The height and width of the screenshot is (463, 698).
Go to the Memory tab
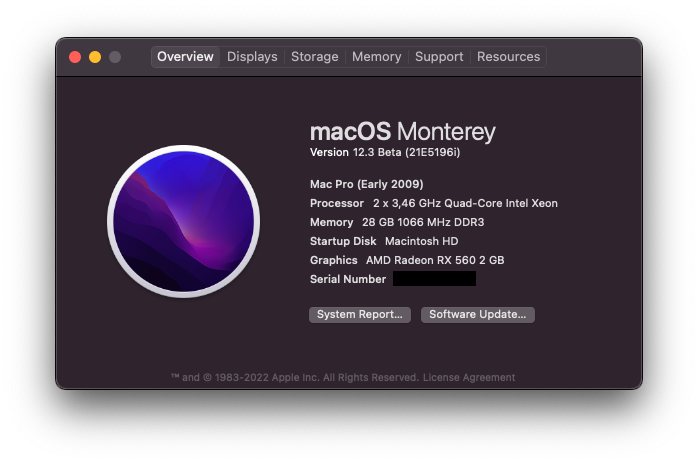(x=377, y=57)
